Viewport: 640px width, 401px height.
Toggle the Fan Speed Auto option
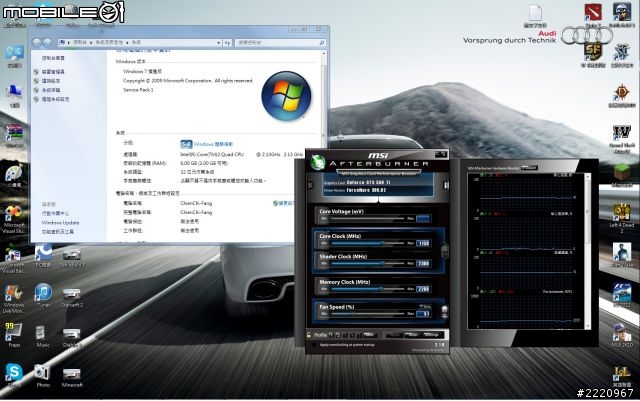424,306
